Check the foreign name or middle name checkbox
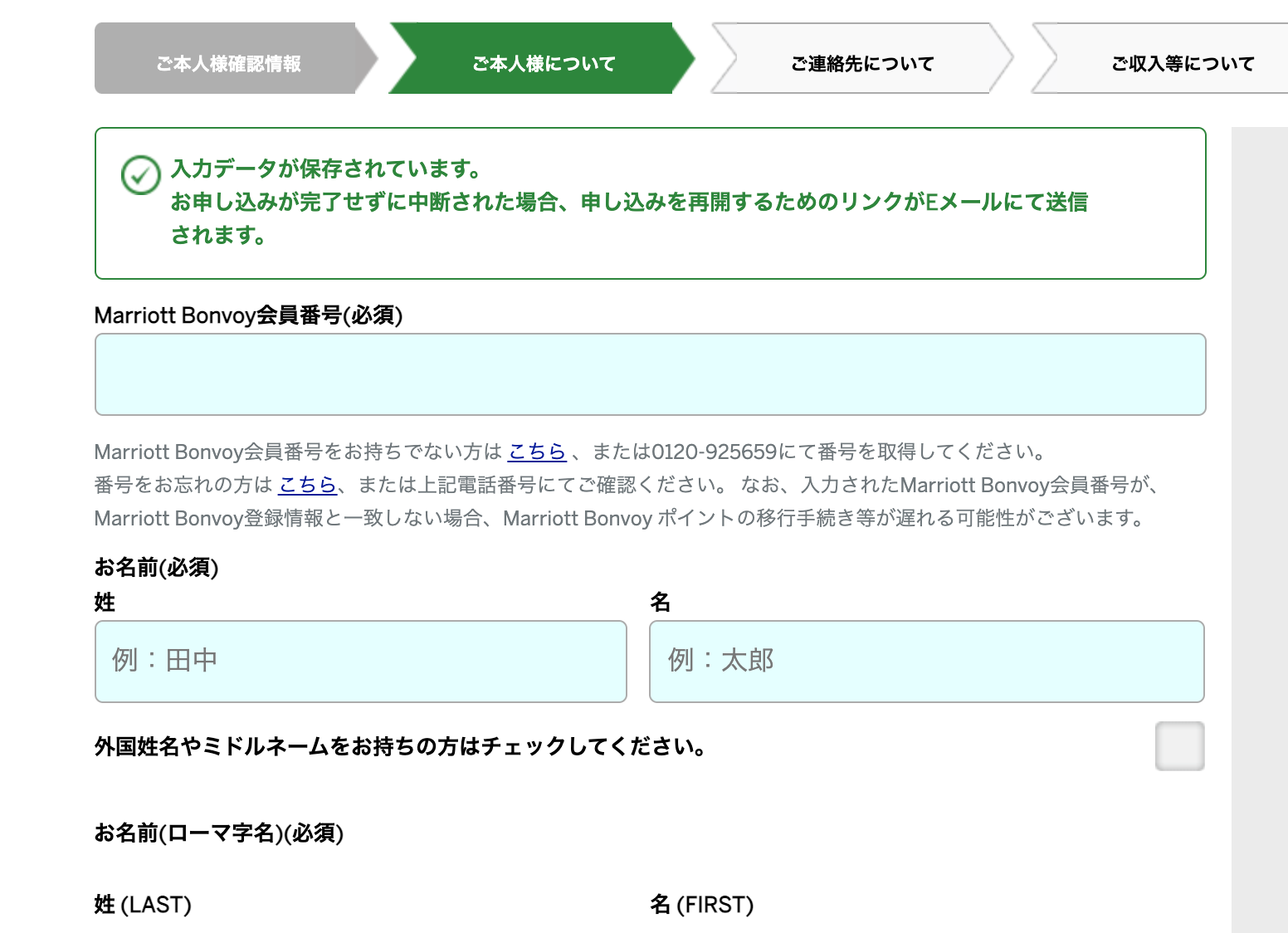The width and height of the screenshot is (1288, 933). (x=1179, y=746)
